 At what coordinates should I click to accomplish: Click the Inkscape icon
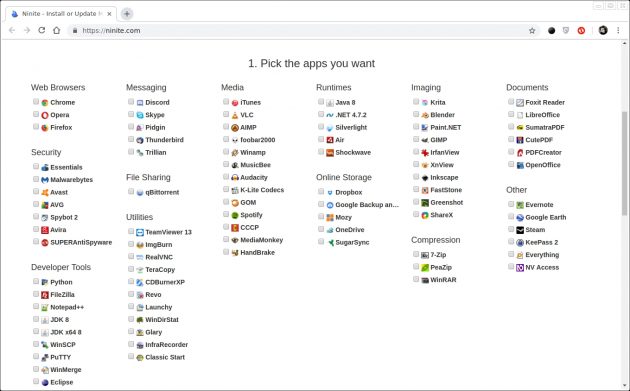[425, 178]
